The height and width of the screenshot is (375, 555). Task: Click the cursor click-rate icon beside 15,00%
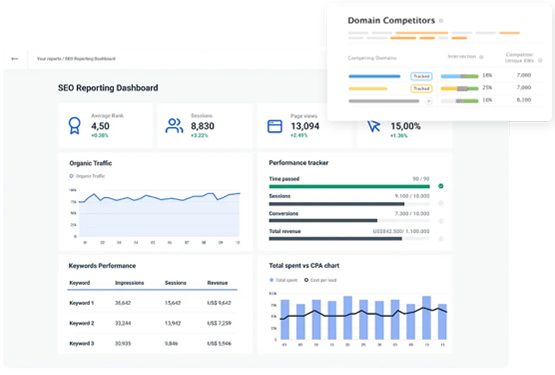pyautogui.click(x=374, y=126)
